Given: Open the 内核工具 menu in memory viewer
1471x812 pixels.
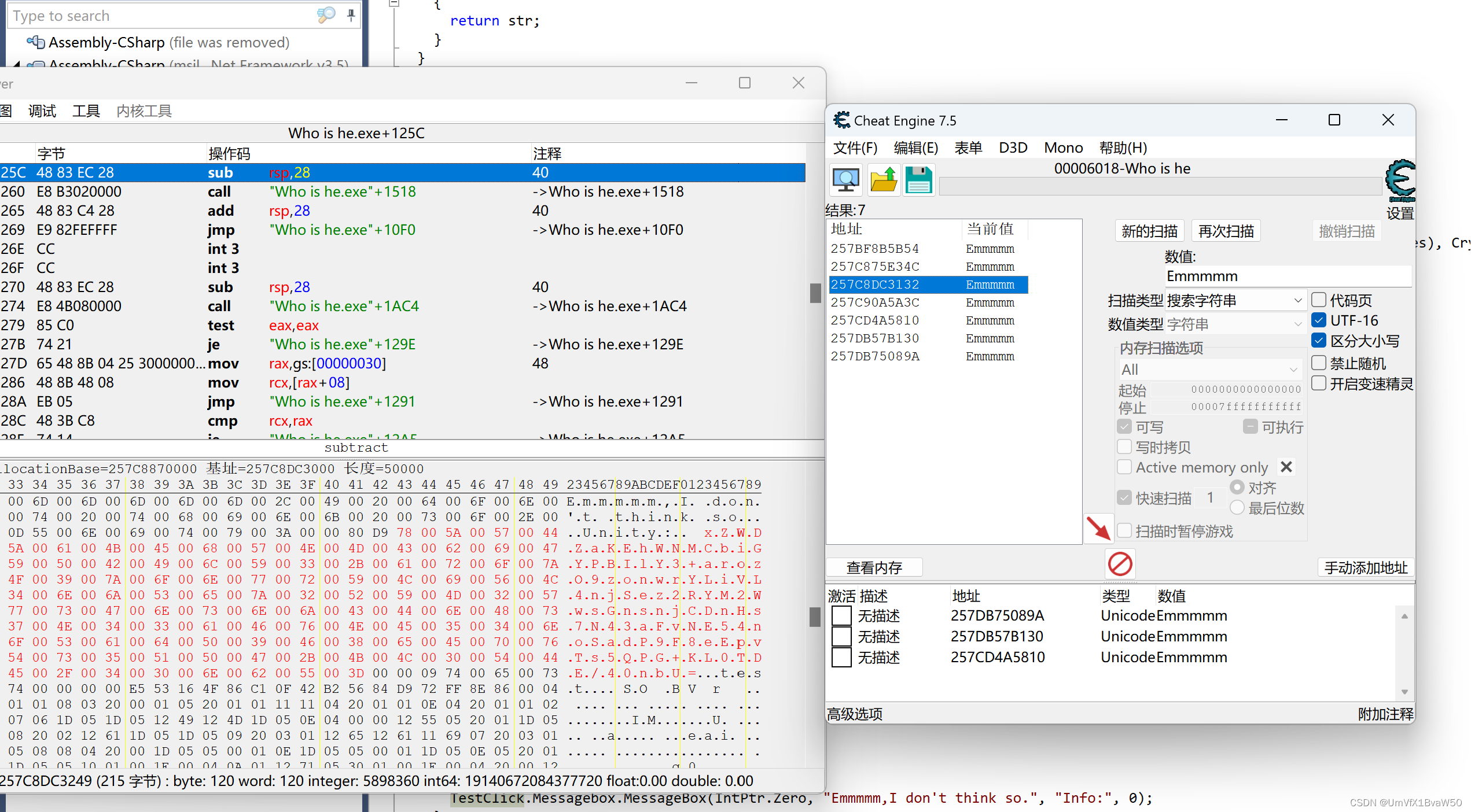Looking at the screenshot, I should (x=144, y=110).
